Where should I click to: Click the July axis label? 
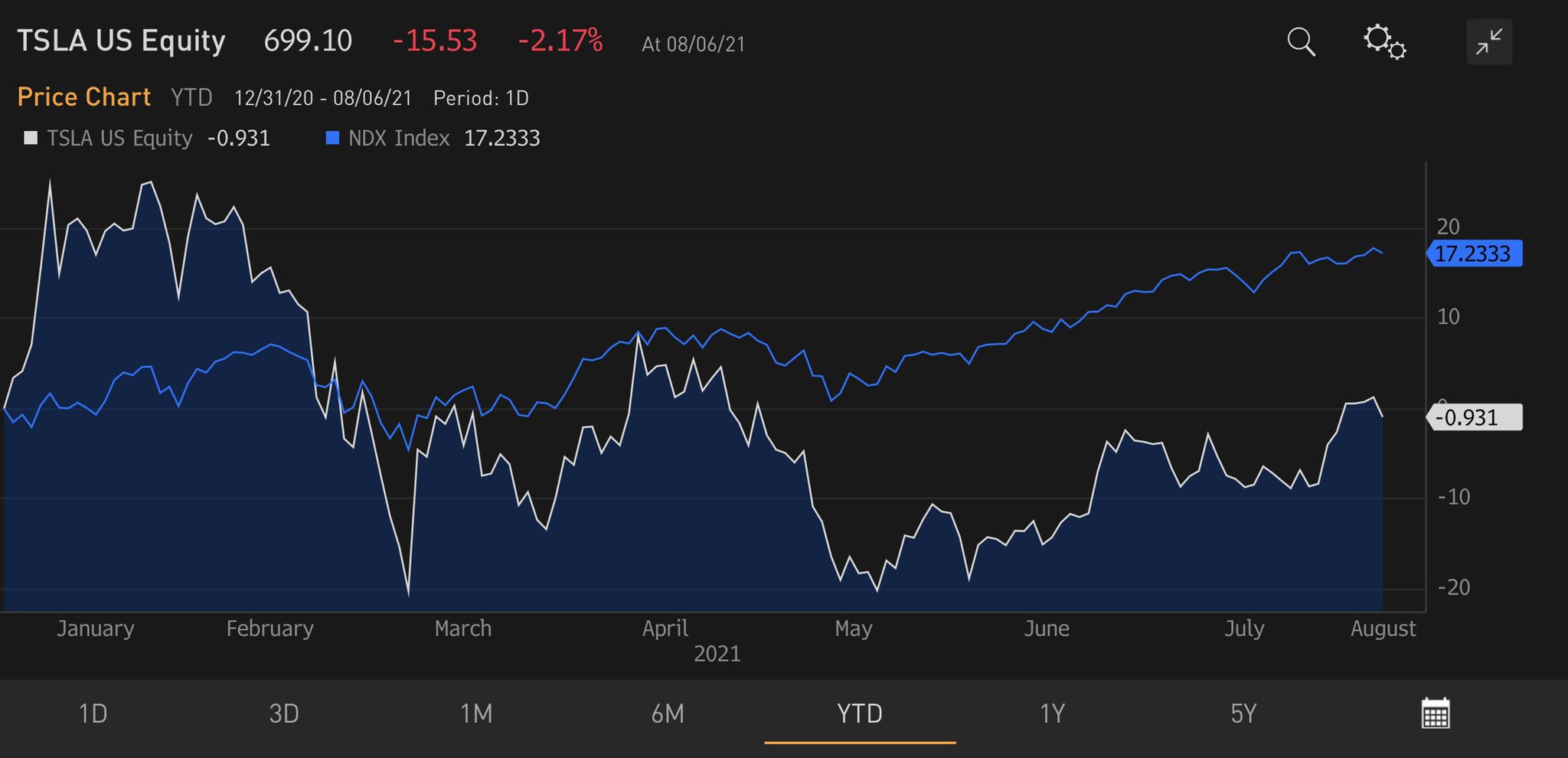tap(1244, 629)
